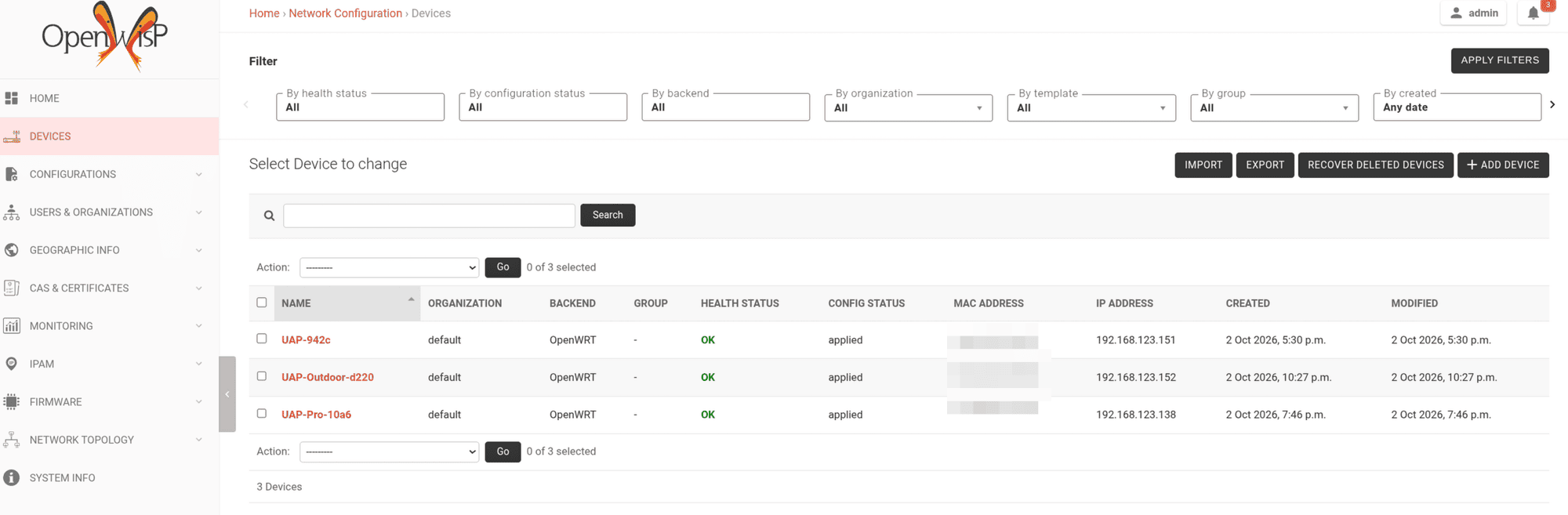Sort by the Created column header
The width and height of the screenshot is (1568, 515).
[1247, 303]
